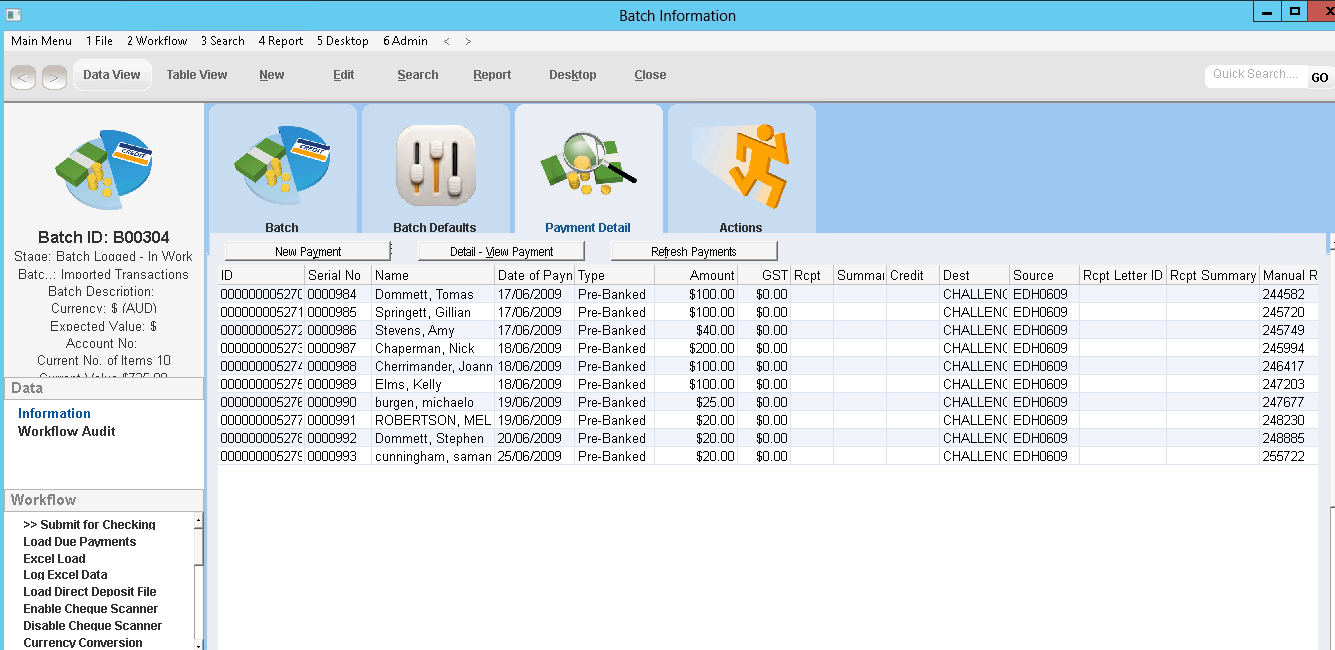Open the Batch Defaults sliders icon tab
Image resolution: width=1335 pixels, height=650 pixels.
pyautogui.click(x=435, y=169)
